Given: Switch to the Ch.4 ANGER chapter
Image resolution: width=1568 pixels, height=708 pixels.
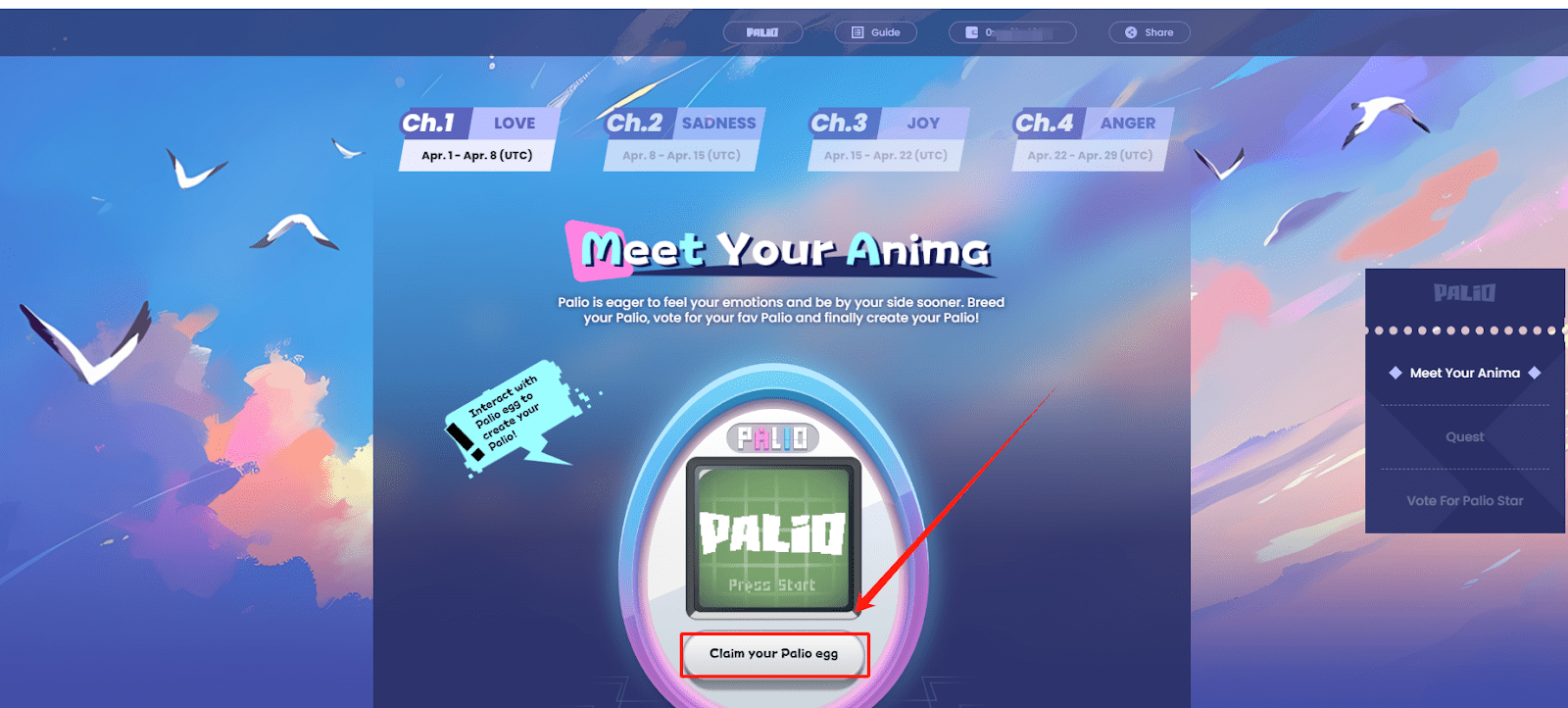Looking at the screenshot, I should click(1093, 139).
